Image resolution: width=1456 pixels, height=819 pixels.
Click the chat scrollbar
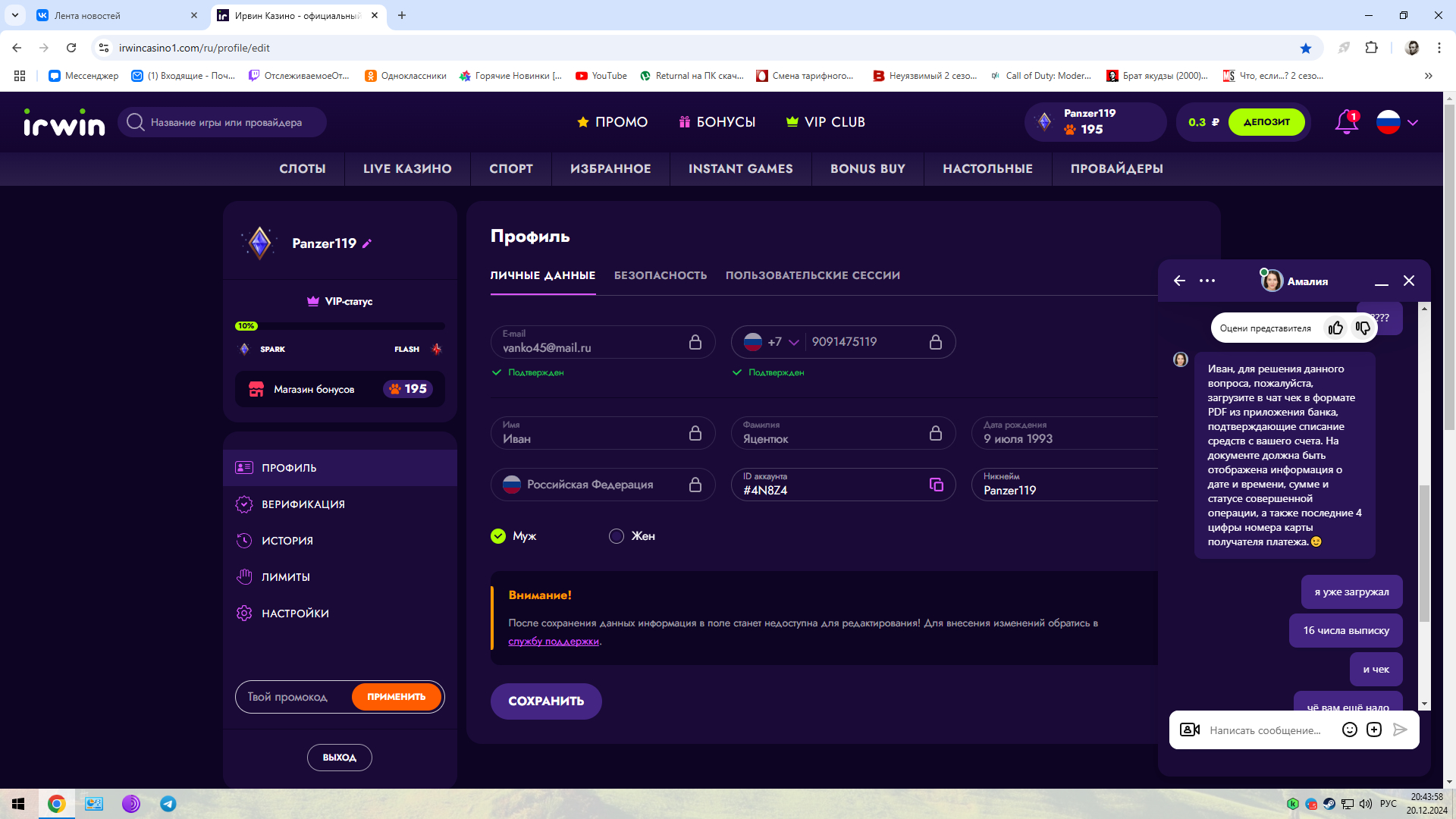(x=1425, y=554)
